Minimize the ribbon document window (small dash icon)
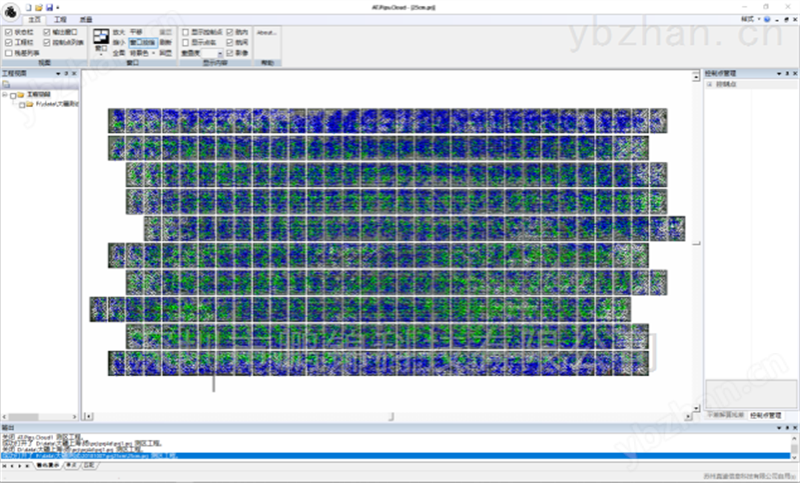The width and height of the screenshot is (800, 483). point(777,20)
